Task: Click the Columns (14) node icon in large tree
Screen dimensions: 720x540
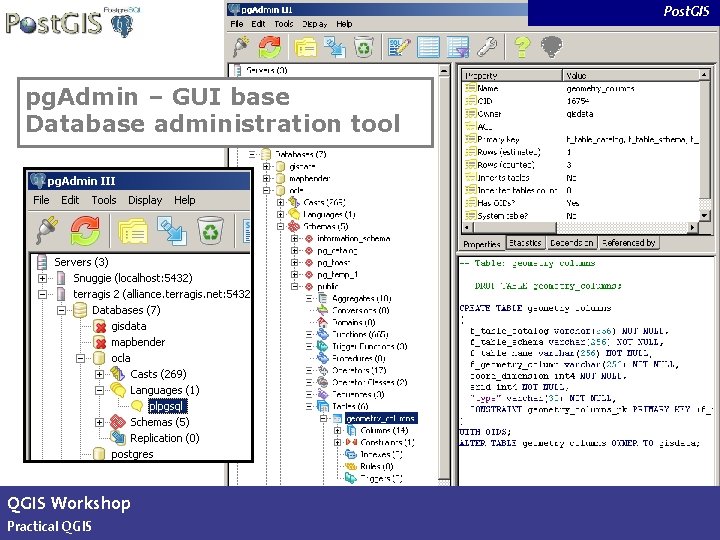Action: click(352, 430)
